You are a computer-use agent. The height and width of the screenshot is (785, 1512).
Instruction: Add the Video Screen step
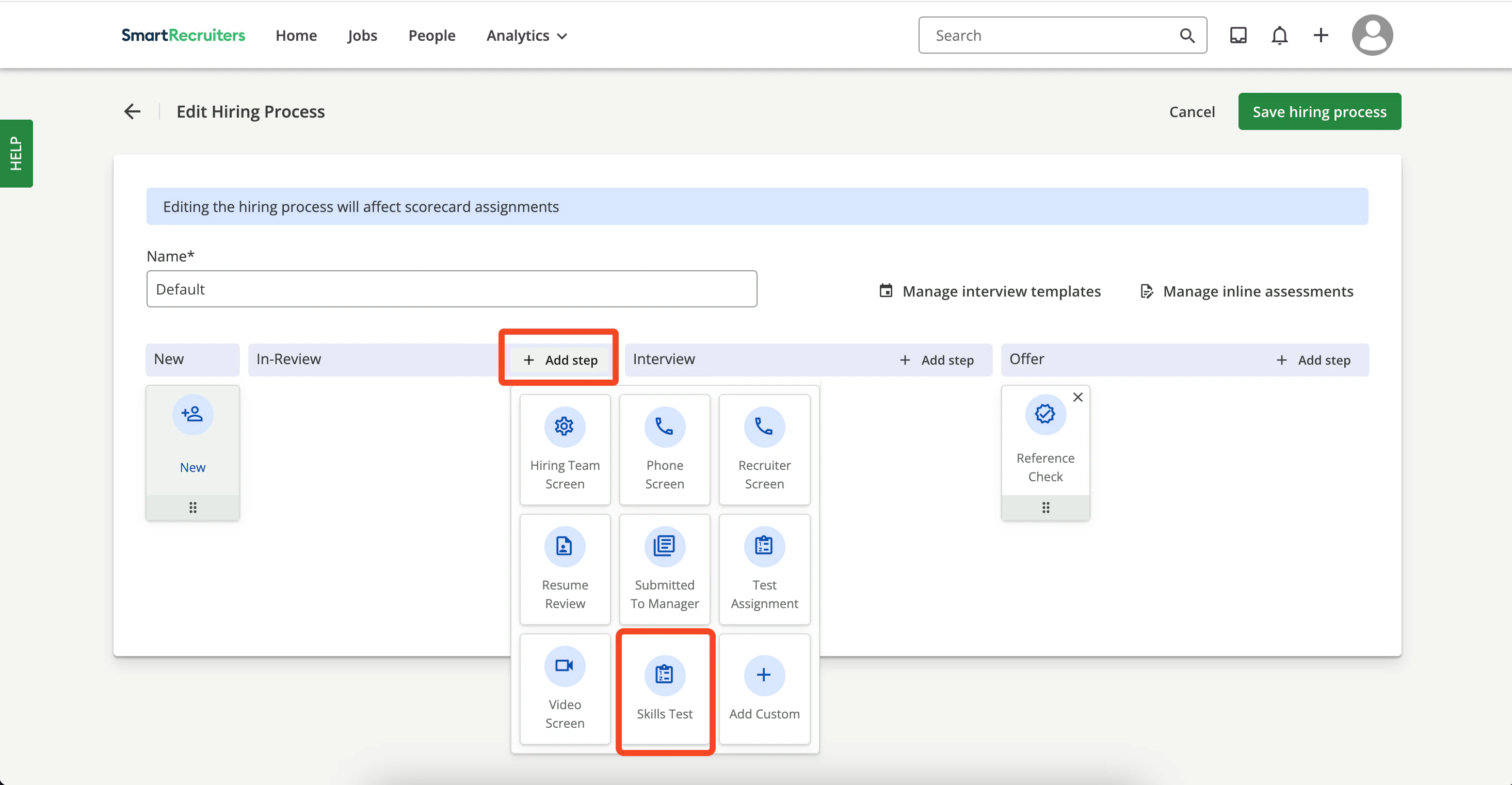click(x=564, y=689)
